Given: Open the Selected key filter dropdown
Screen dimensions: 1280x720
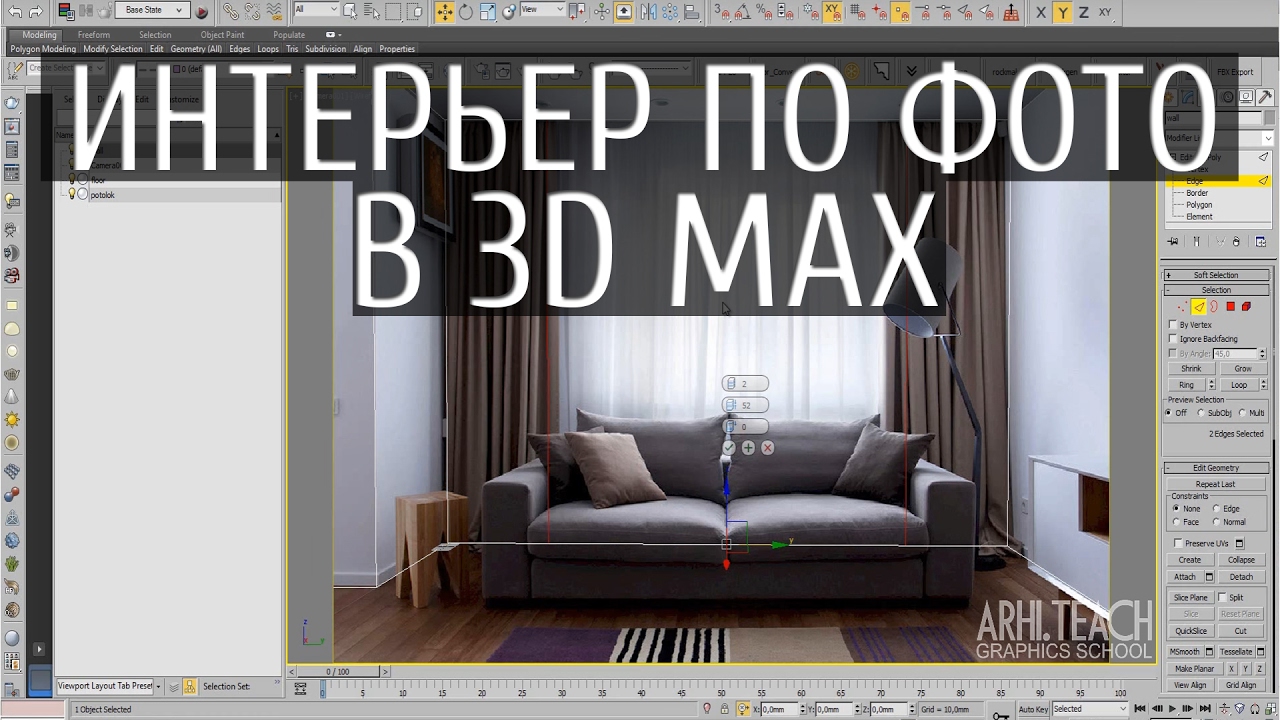Looking at the screenshot, I should pos(1090,709).
